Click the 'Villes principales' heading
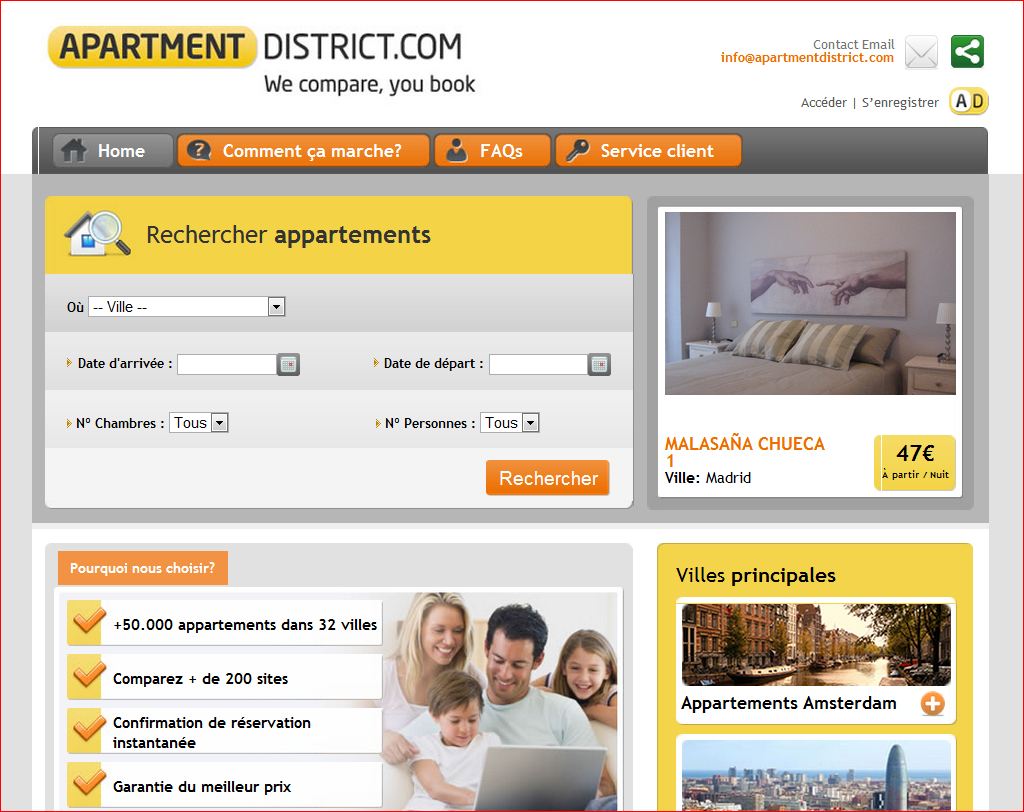 (756, 575)
